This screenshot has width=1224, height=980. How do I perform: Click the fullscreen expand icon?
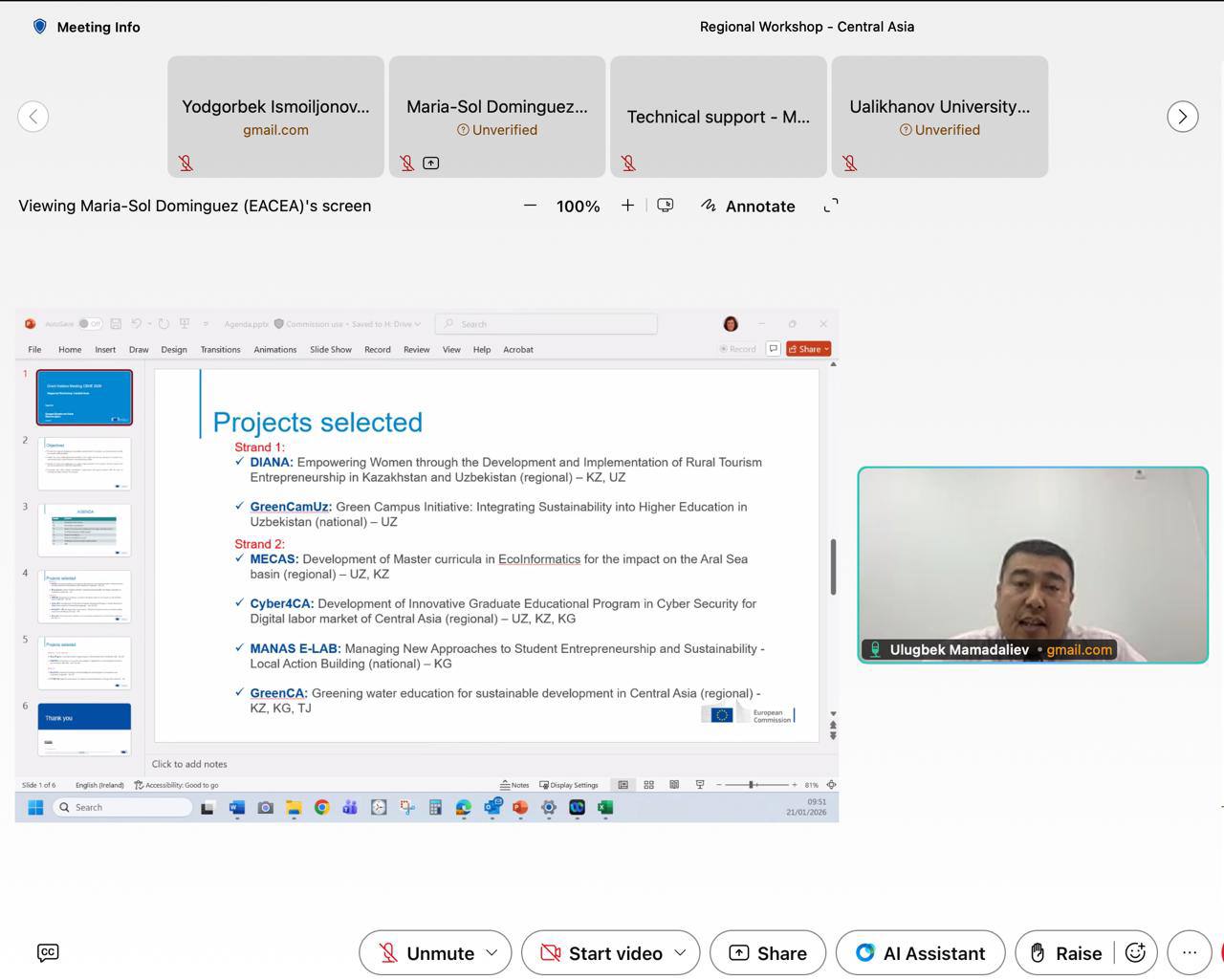[831, 206]
